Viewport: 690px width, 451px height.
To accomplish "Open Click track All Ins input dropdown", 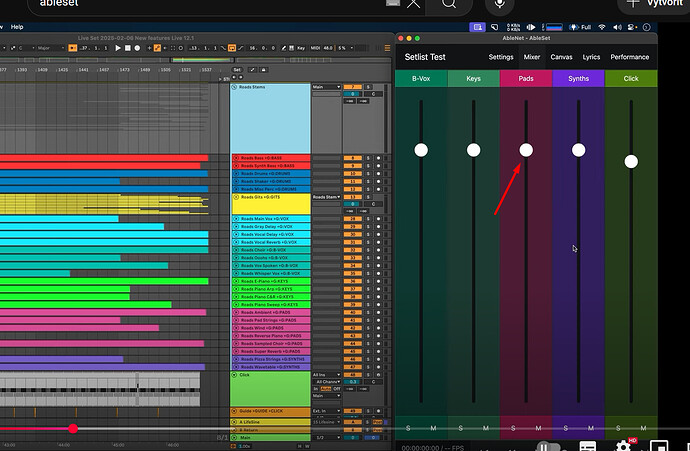I will click(x=327, y=375).
